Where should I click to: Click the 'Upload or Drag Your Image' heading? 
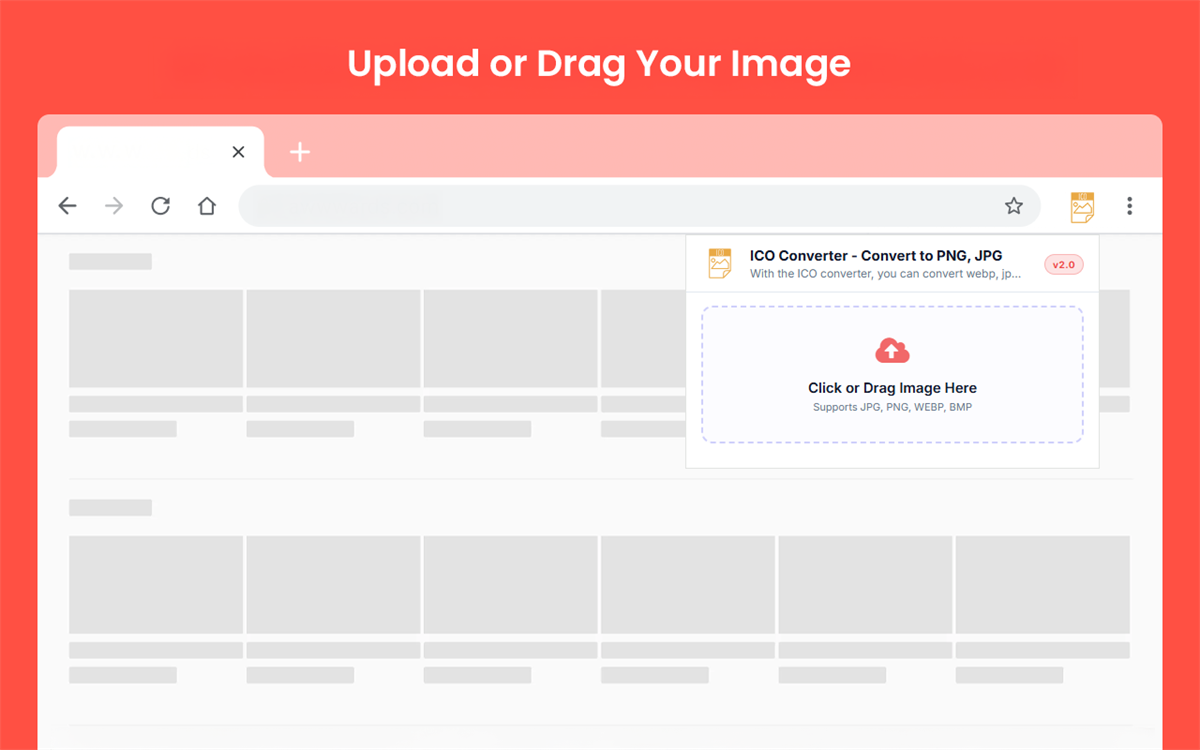(599, 64)
